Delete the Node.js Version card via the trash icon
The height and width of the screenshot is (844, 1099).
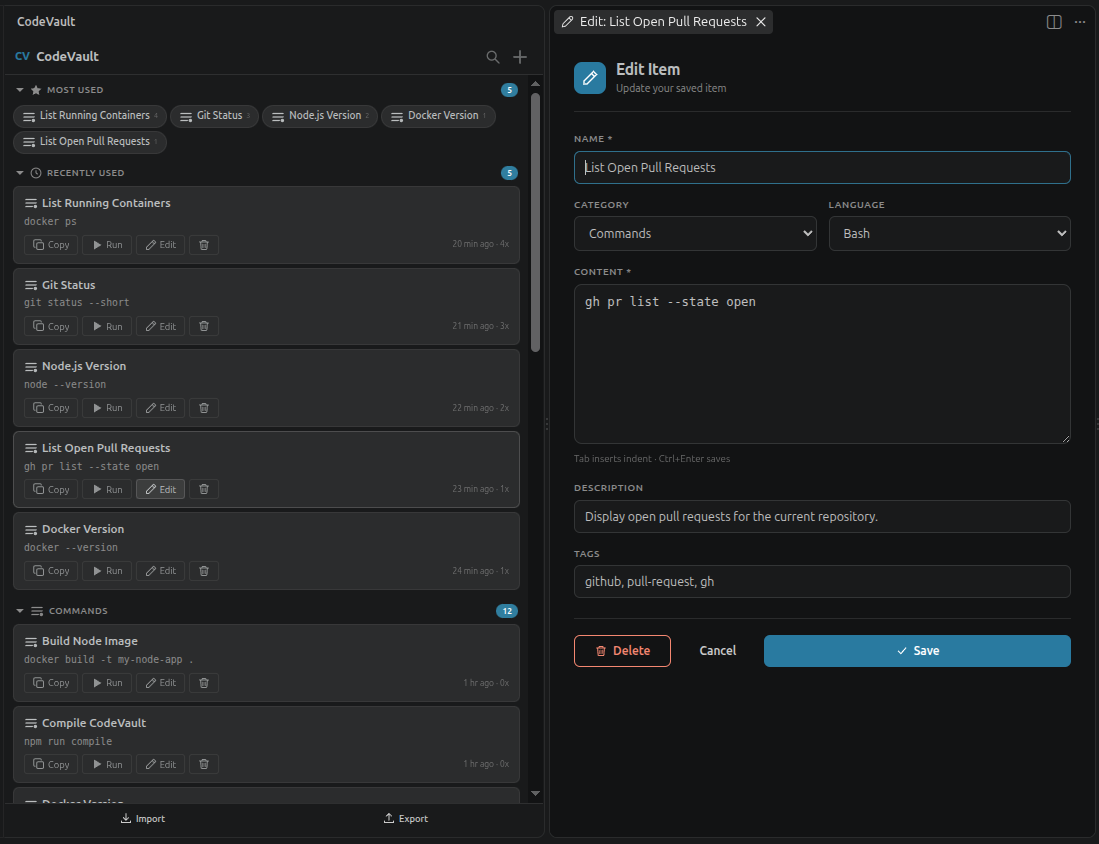204,408
